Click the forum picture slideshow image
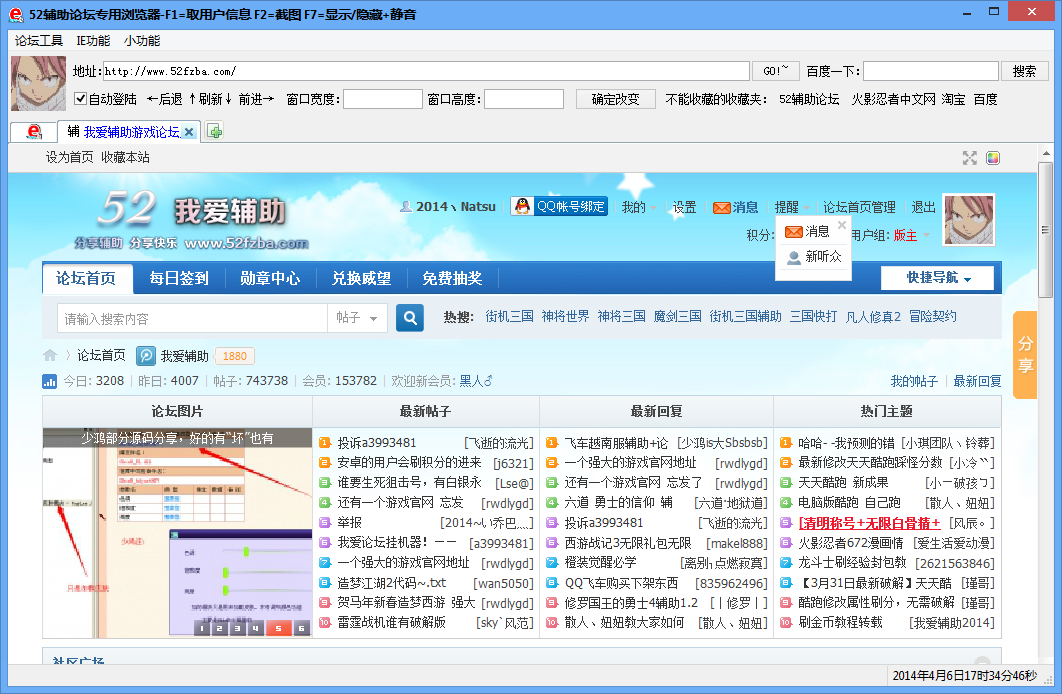The height and width of the screenshot is (694, 1062). [x=177, y=533]
